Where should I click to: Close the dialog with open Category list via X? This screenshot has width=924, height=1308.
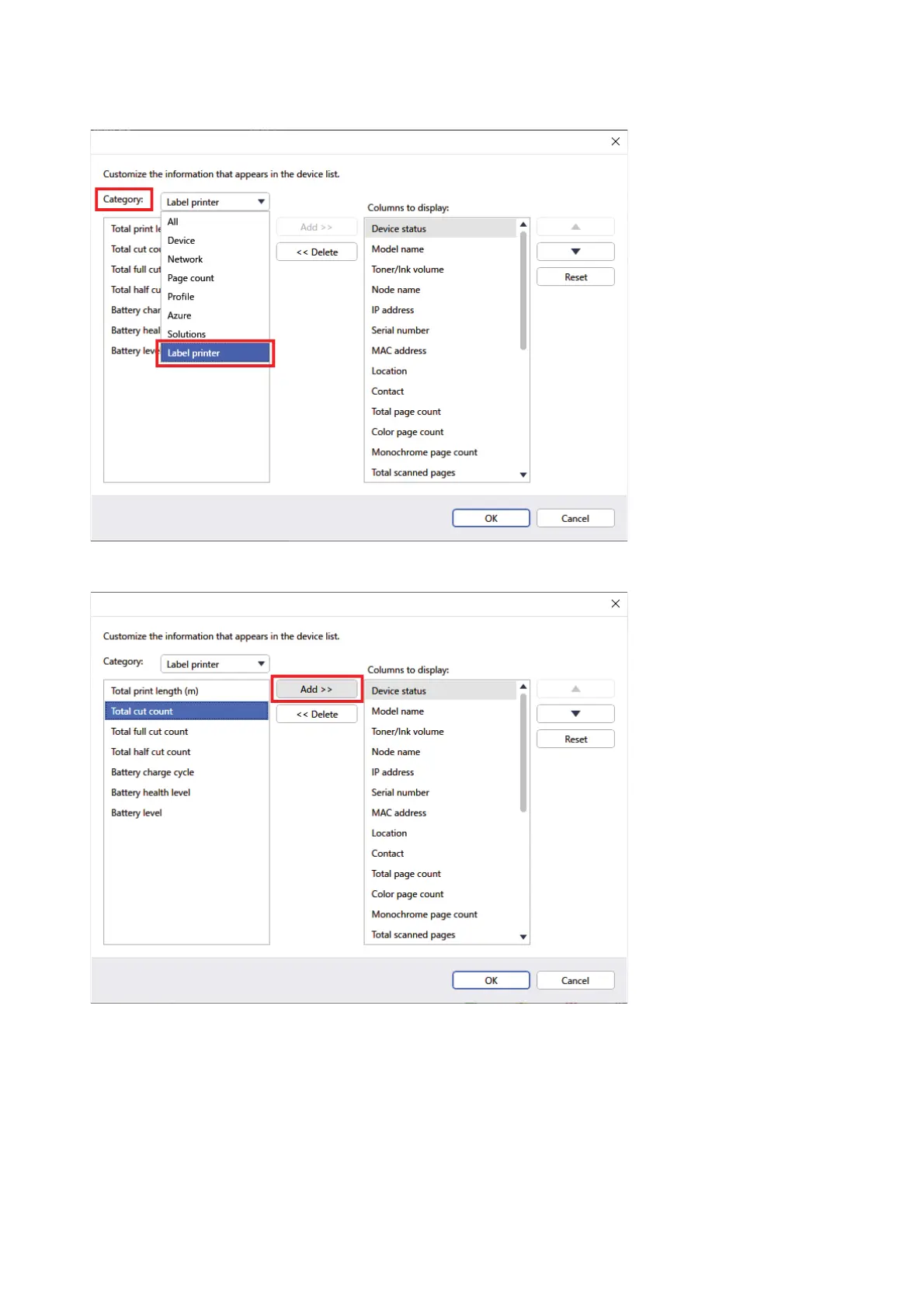[616, 141]
